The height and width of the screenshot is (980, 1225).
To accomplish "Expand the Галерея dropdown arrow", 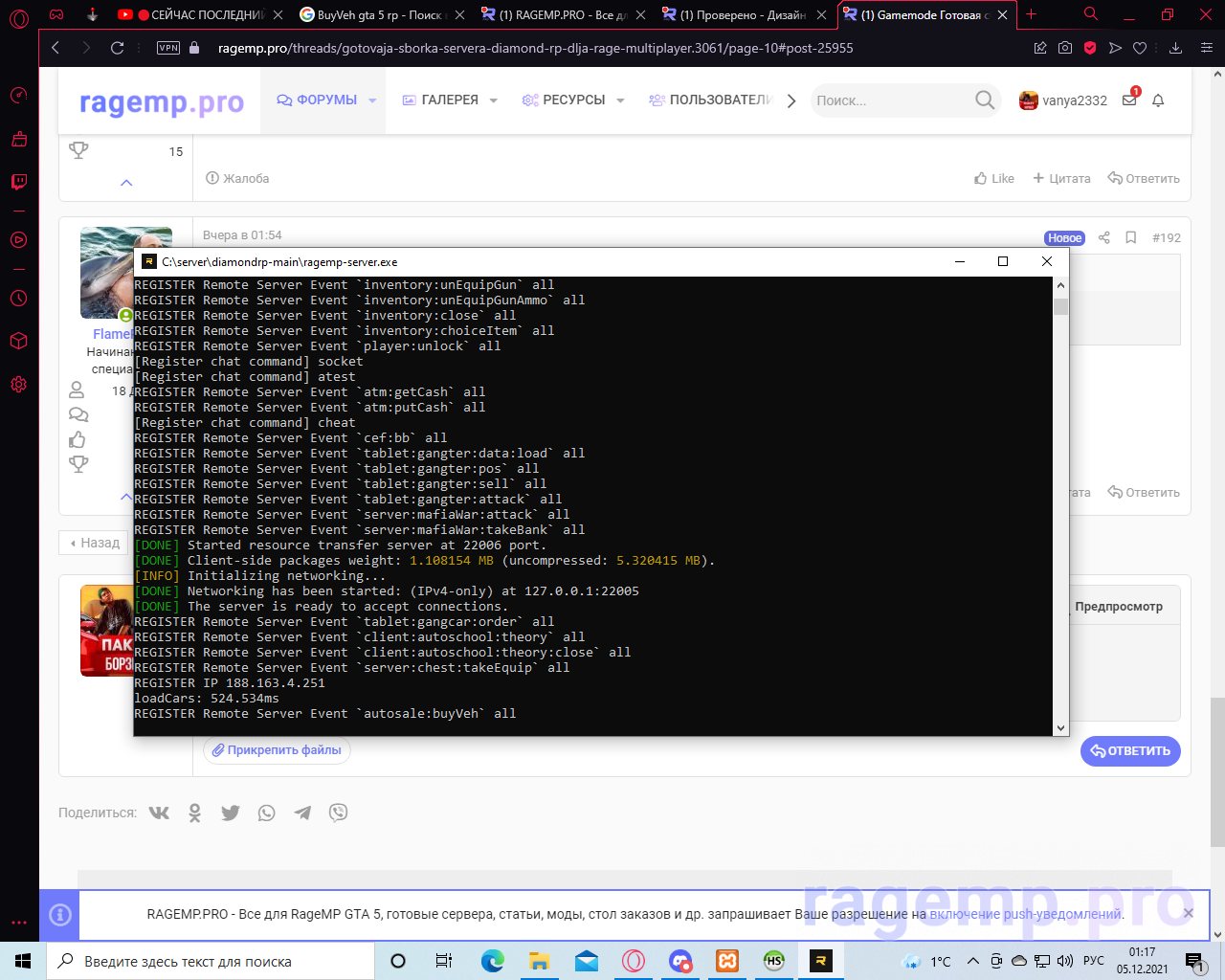I will click(x=494, y=100).
